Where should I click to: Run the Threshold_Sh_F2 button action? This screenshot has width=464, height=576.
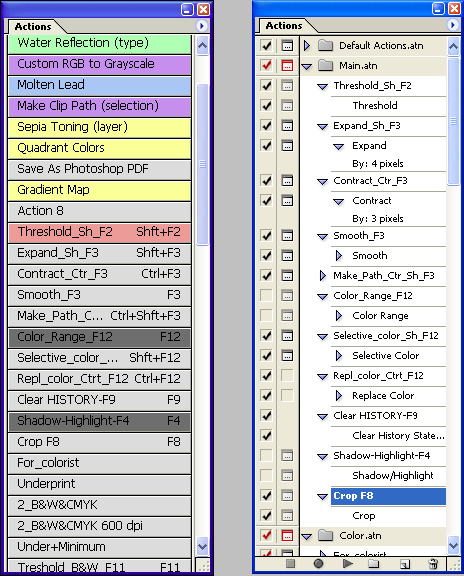coord(99,232)
